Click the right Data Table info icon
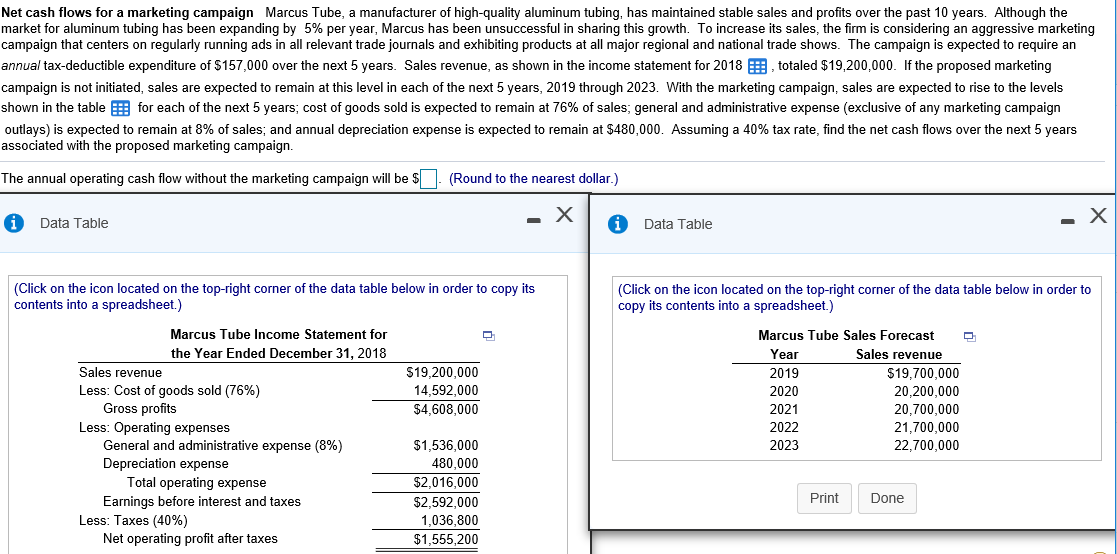This screenshot has height=554, width=1117. click(616, 224)
